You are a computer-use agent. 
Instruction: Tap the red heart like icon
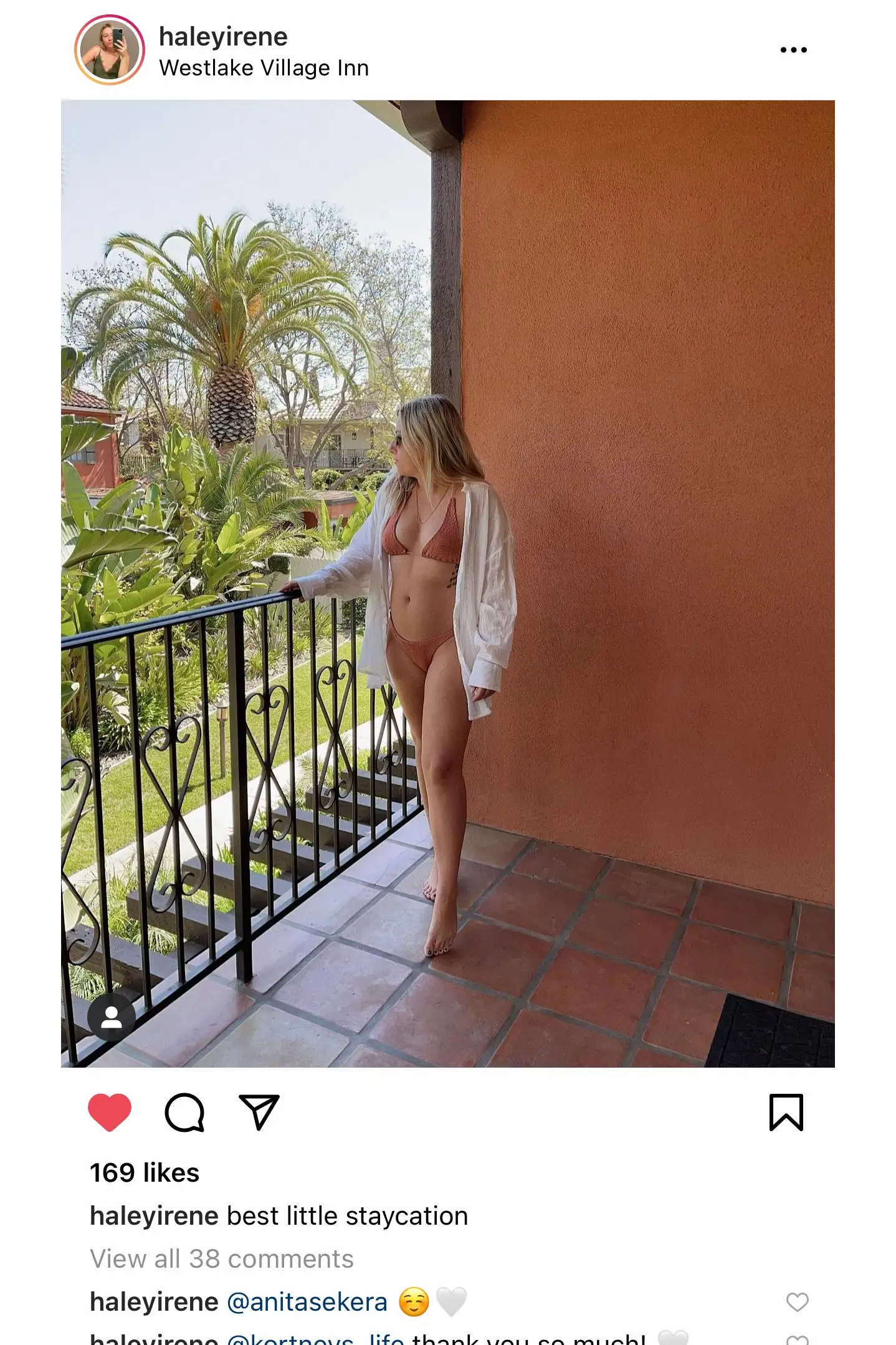click(x=110, y=1113)
